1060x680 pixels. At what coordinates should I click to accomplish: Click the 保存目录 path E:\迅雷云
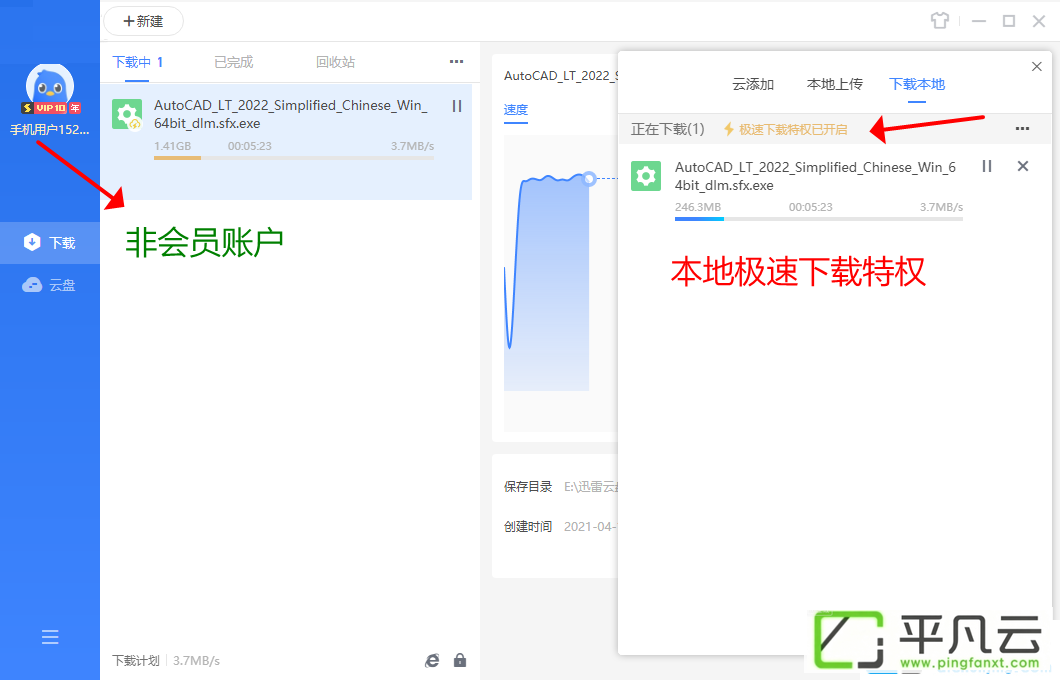tap(591, 487)
